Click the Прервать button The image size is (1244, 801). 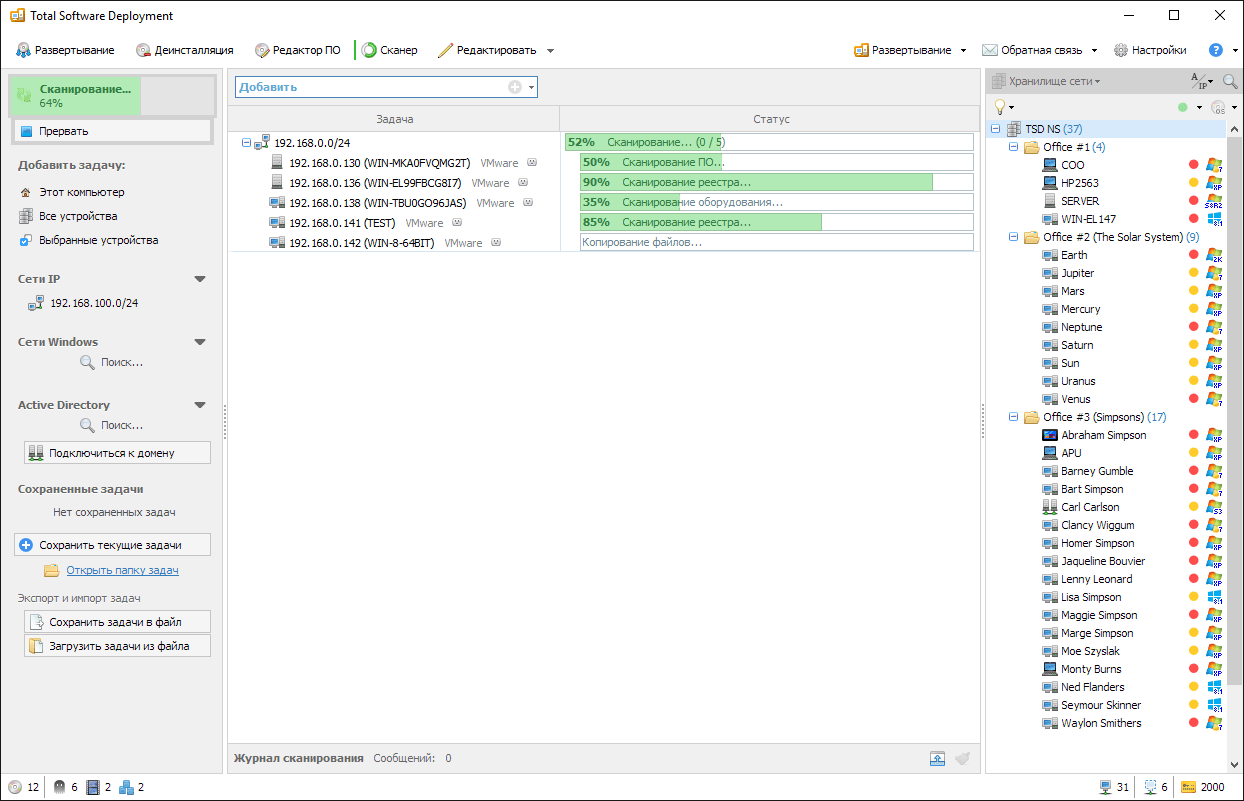click(x=112, y=131)
